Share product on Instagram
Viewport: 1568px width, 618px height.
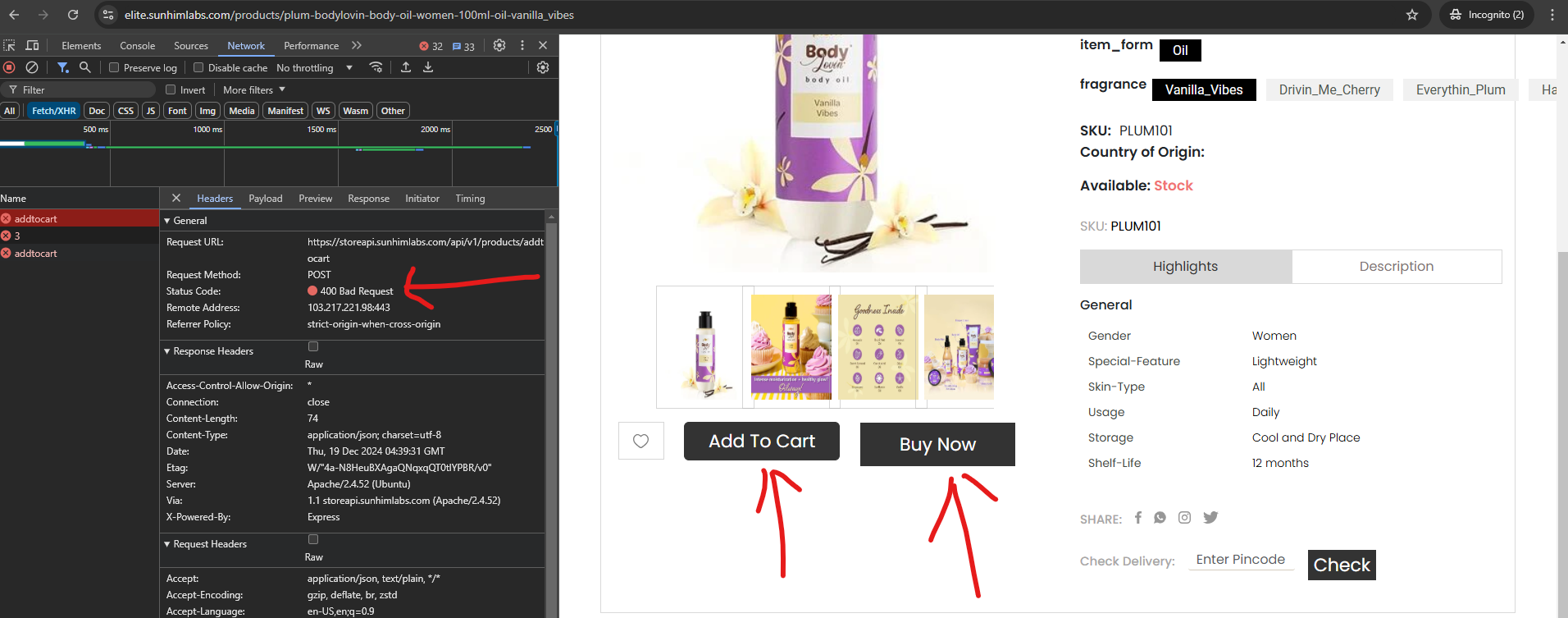[x=1185, y=517]
